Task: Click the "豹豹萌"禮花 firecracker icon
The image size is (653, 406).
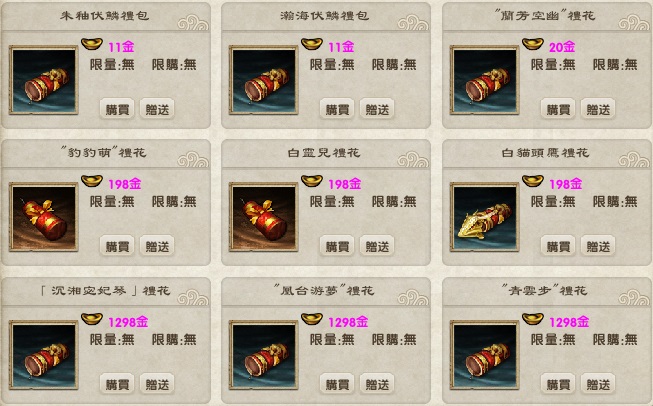Action: 44,217
